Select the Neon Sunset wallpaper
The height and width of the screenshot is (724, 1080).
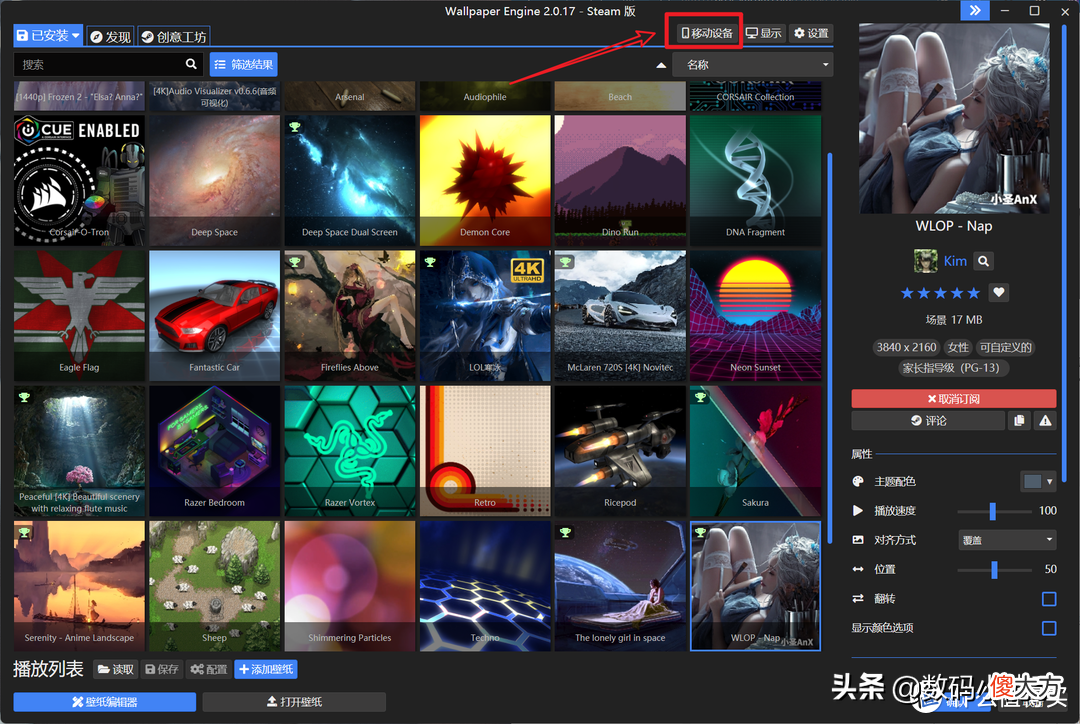point(755,316)
